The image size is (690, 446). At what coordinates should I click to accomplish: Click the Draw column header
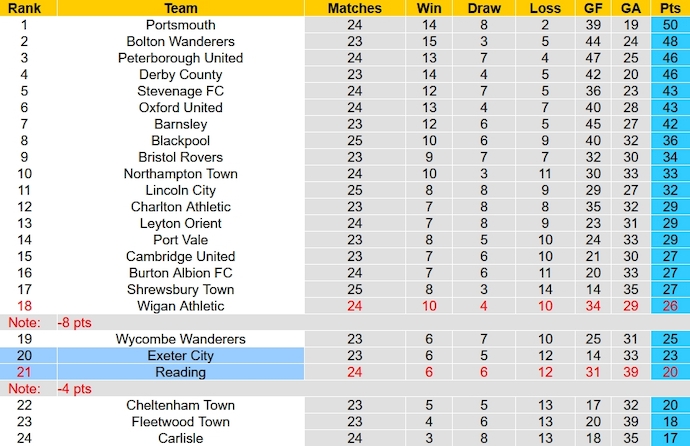(484, 8)
